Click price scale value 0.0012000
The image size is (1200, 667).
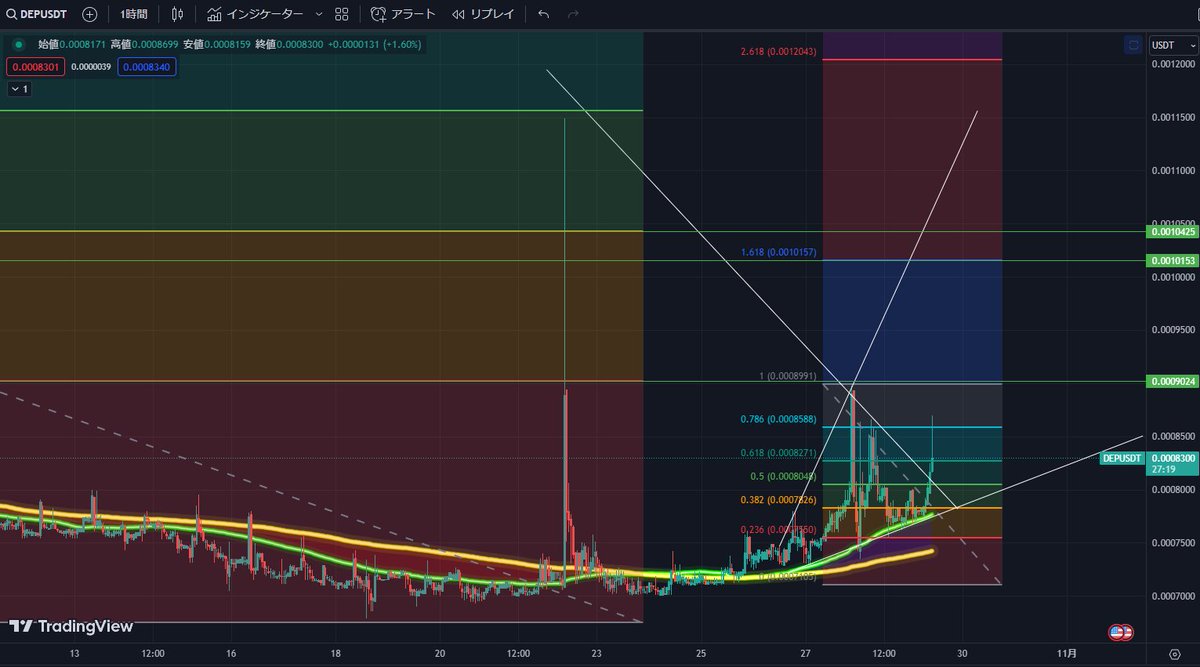(x=1172, y=64)
